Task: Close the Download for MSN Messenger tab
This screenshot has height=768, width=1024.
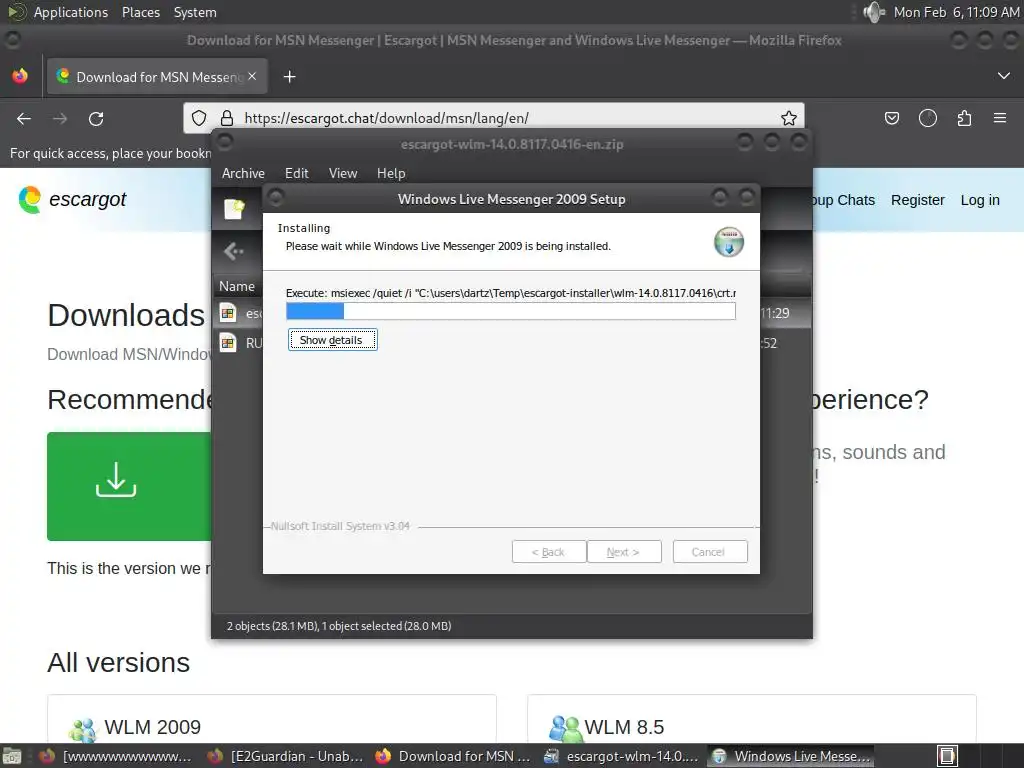Action: point(252,76)
